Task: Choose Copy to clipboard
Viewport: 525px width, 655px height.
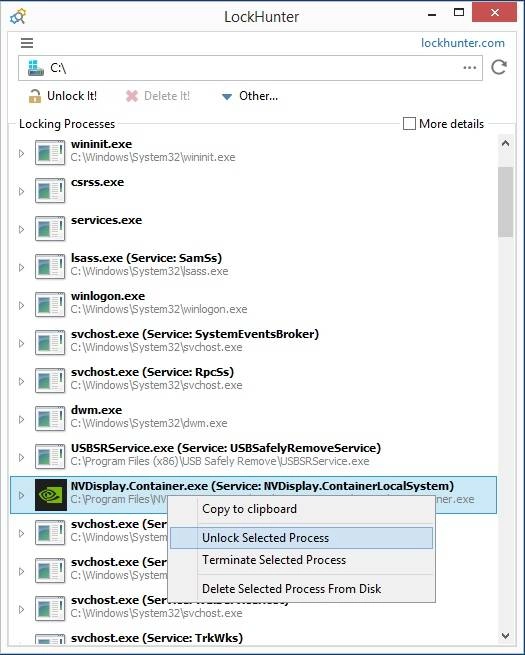Action: 301,509
